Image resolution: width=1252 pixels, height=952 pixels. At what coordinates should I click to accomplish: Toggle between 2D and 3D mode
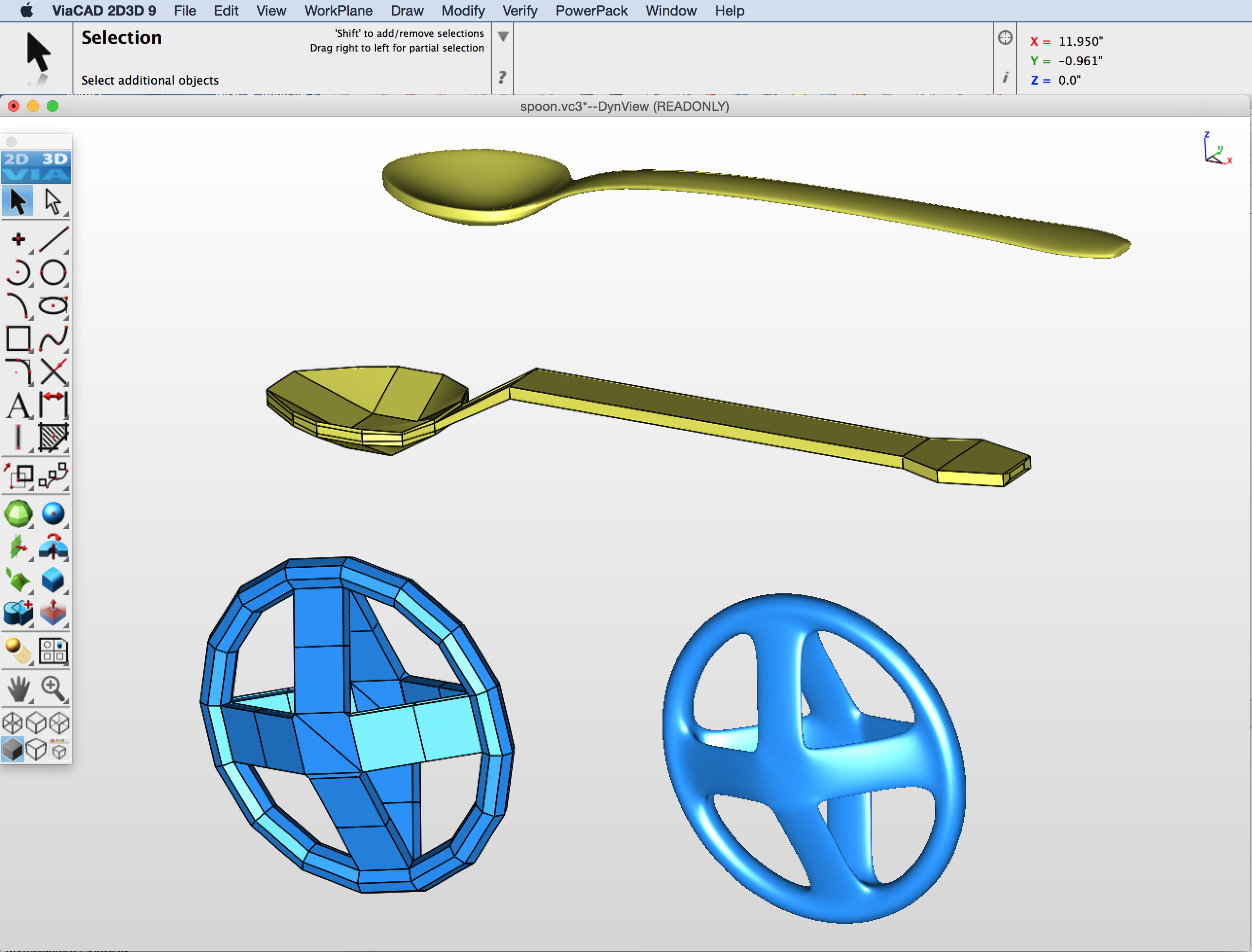pos(36,161)
